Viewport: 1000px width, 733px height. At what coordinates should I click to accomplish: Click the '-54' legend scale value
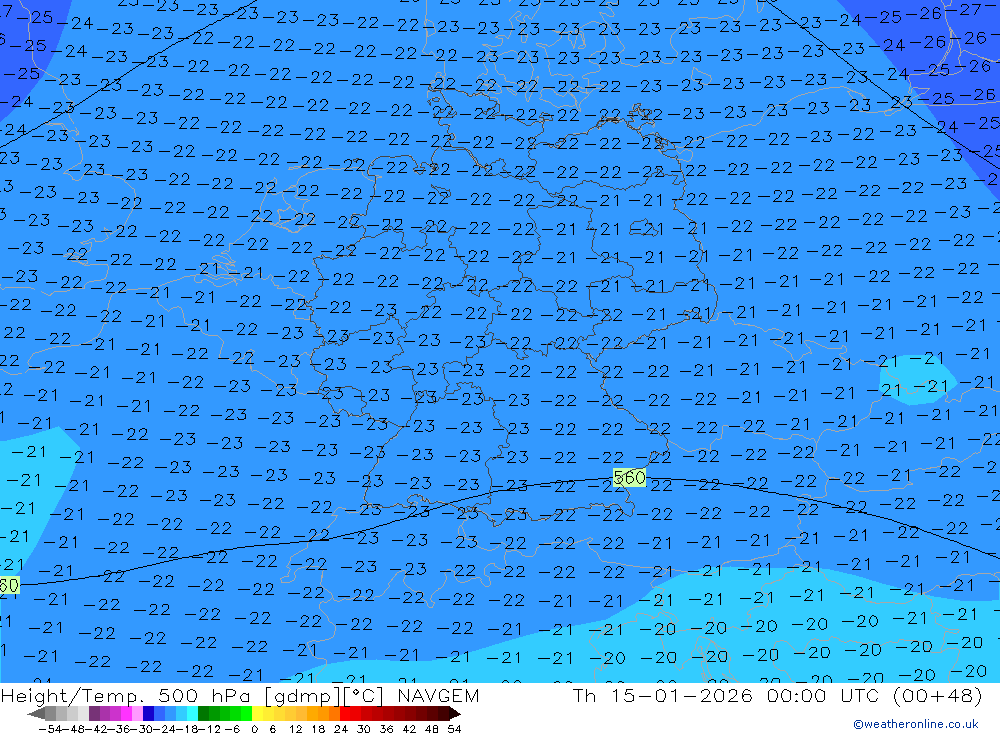click(x=48, y=729)
